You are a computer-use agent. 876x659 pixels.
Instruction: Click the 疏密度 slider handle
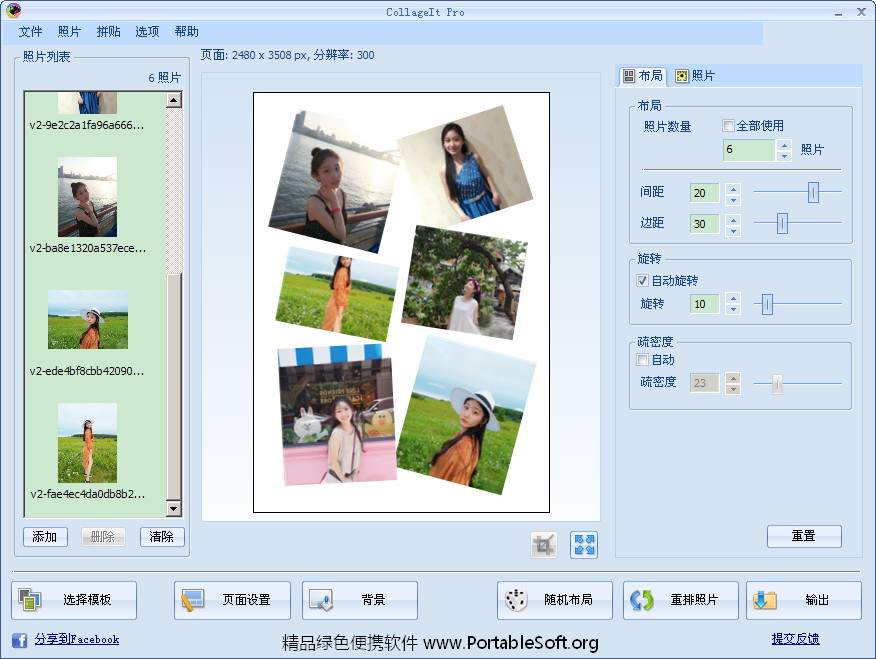click(777, 384)
